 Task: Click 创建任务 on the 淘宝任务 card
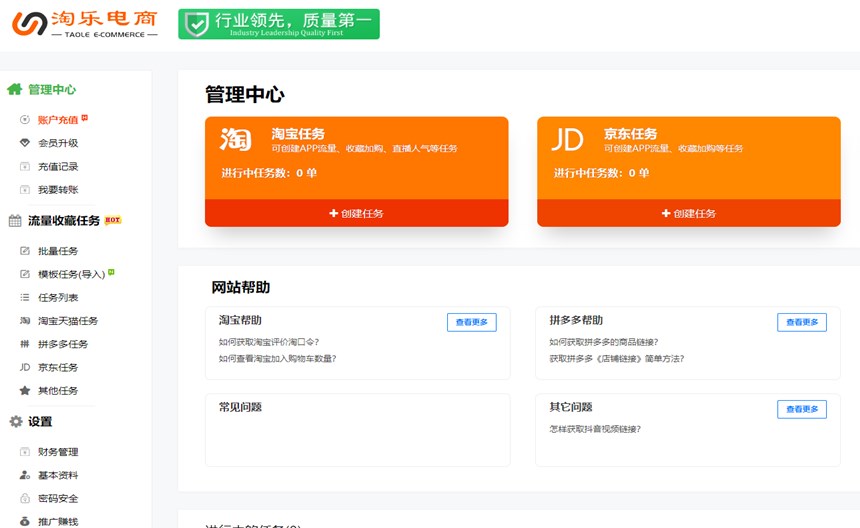(x=357, y=213)
